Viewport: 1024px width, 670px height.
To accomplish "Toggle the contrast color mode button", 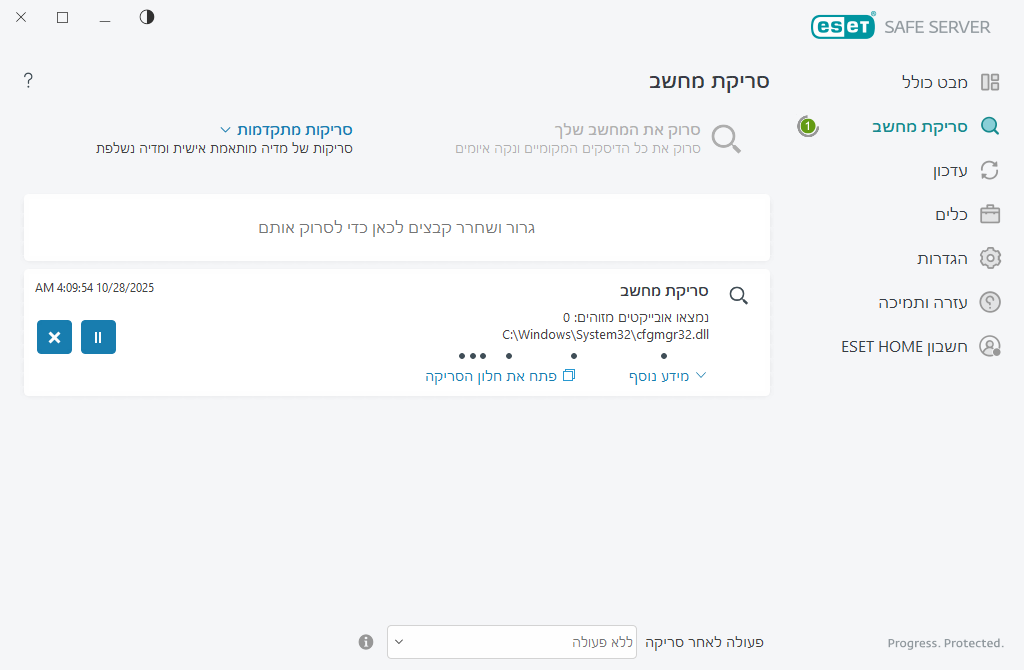I will click(x=147, y=17).
